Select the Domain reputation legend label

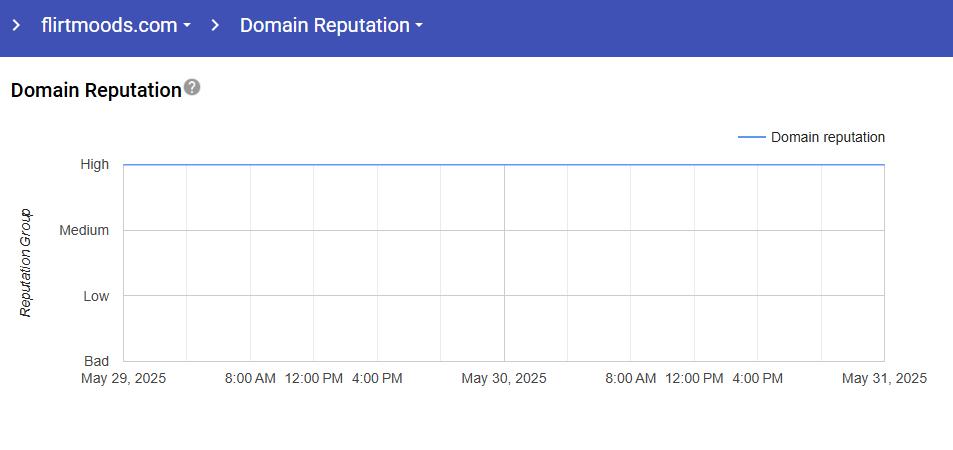coord(827,138)
